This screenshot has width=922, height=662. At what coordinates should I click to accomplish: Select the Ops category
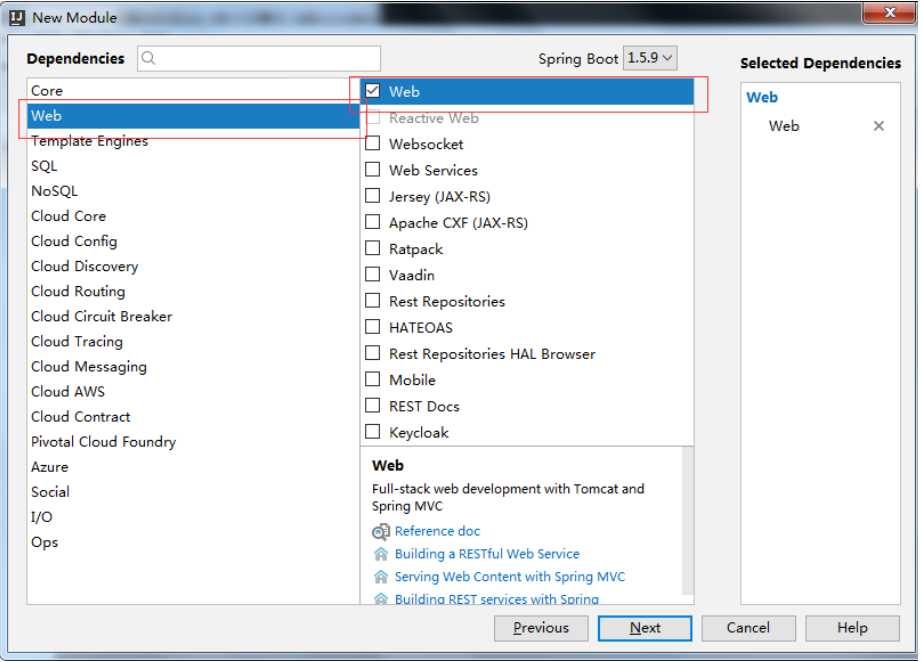[193, 542]
